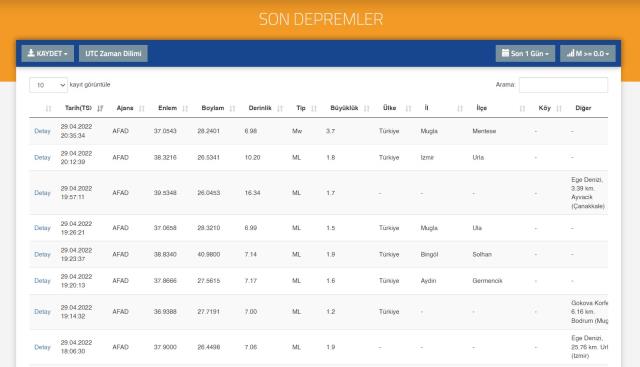Open Detay link for 20:12:39 İzmir Urla quake

(x=42, y=158)
